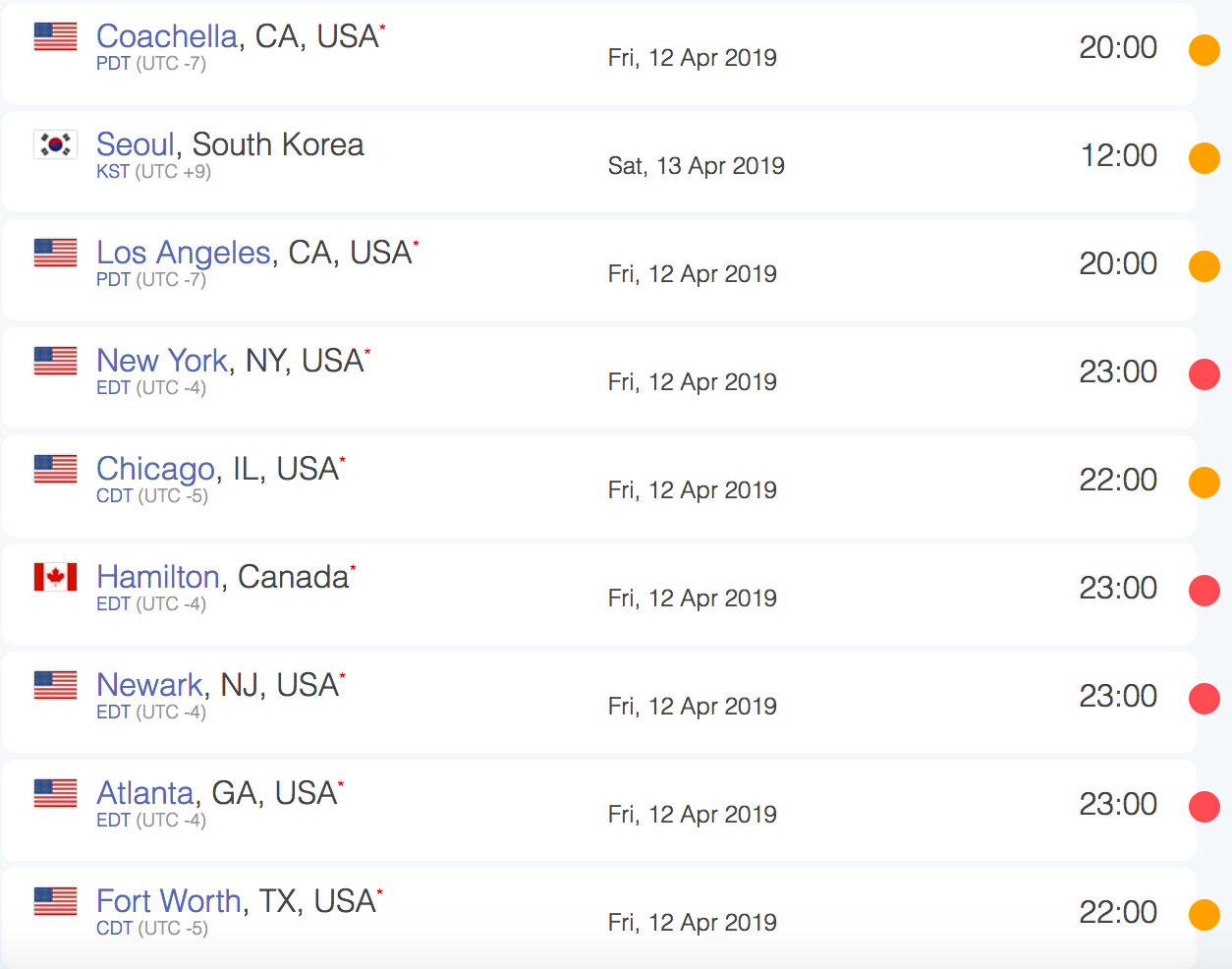Open the Fort Worth city link
Image resolution: width=1232 pixels, height=969 pixels.
point(169,901)
